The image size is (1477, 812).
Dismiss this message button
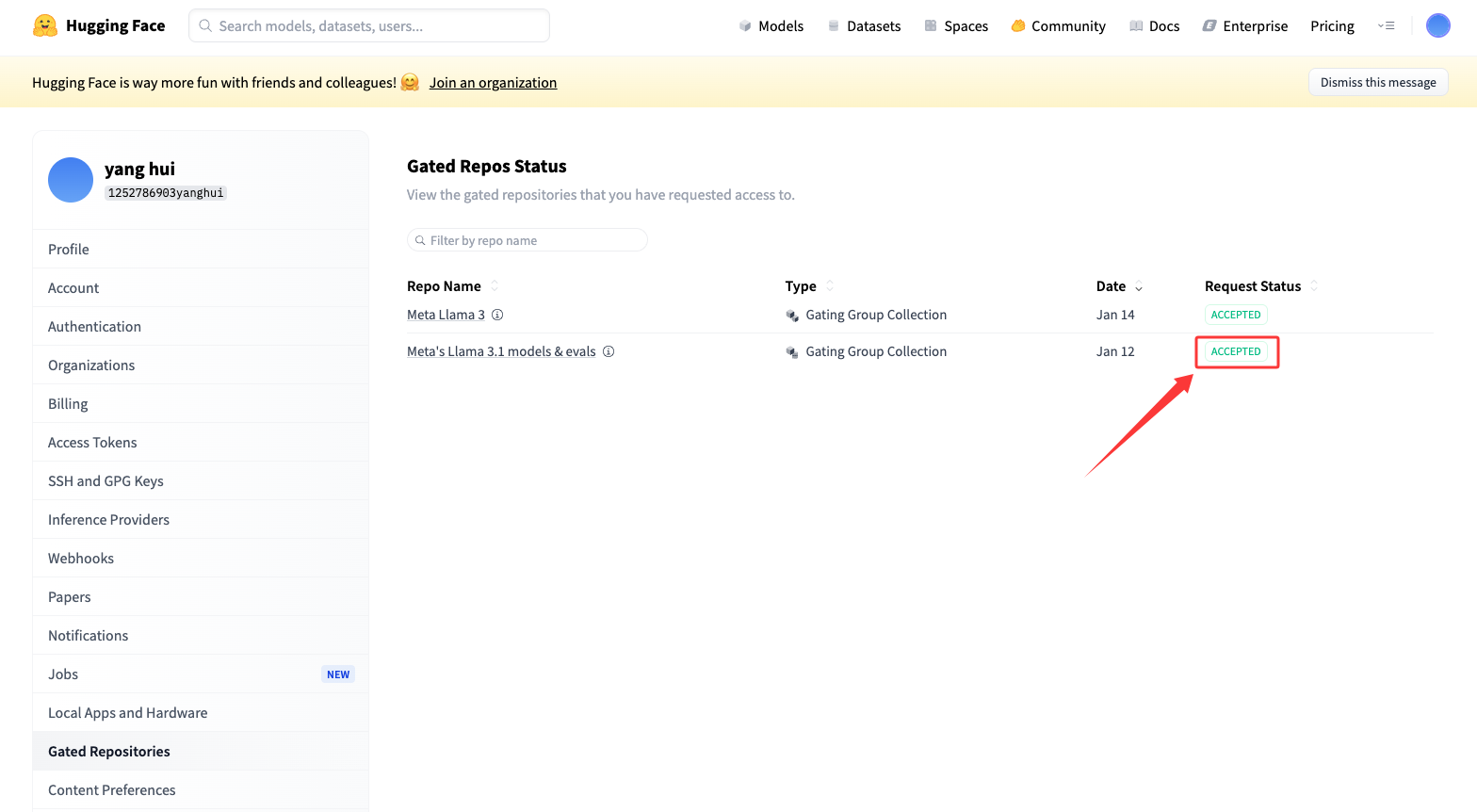tap(1378, 82)
